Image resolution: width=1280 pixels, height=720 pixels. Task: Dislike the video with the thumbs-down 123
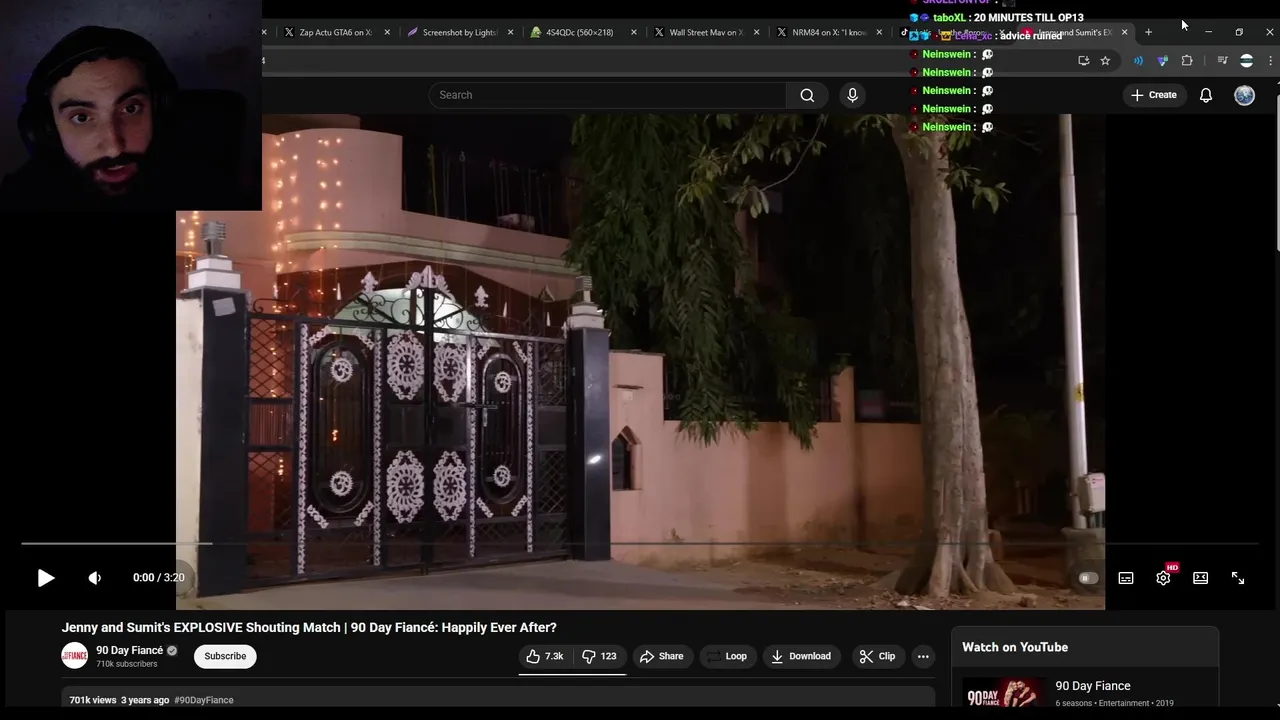tap(600, 656)
